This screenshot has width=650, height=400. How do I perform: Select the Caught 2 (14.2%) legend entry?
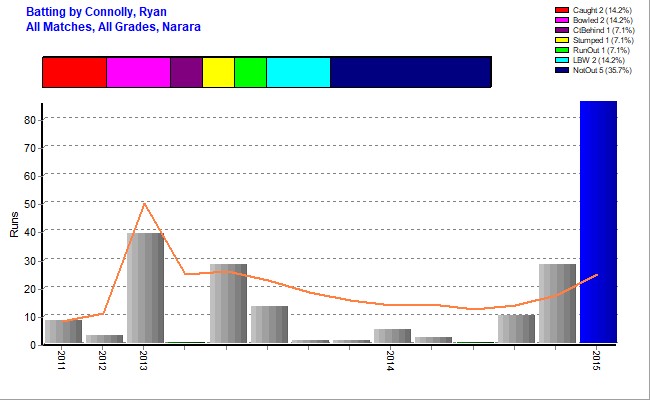coord(594,10)
